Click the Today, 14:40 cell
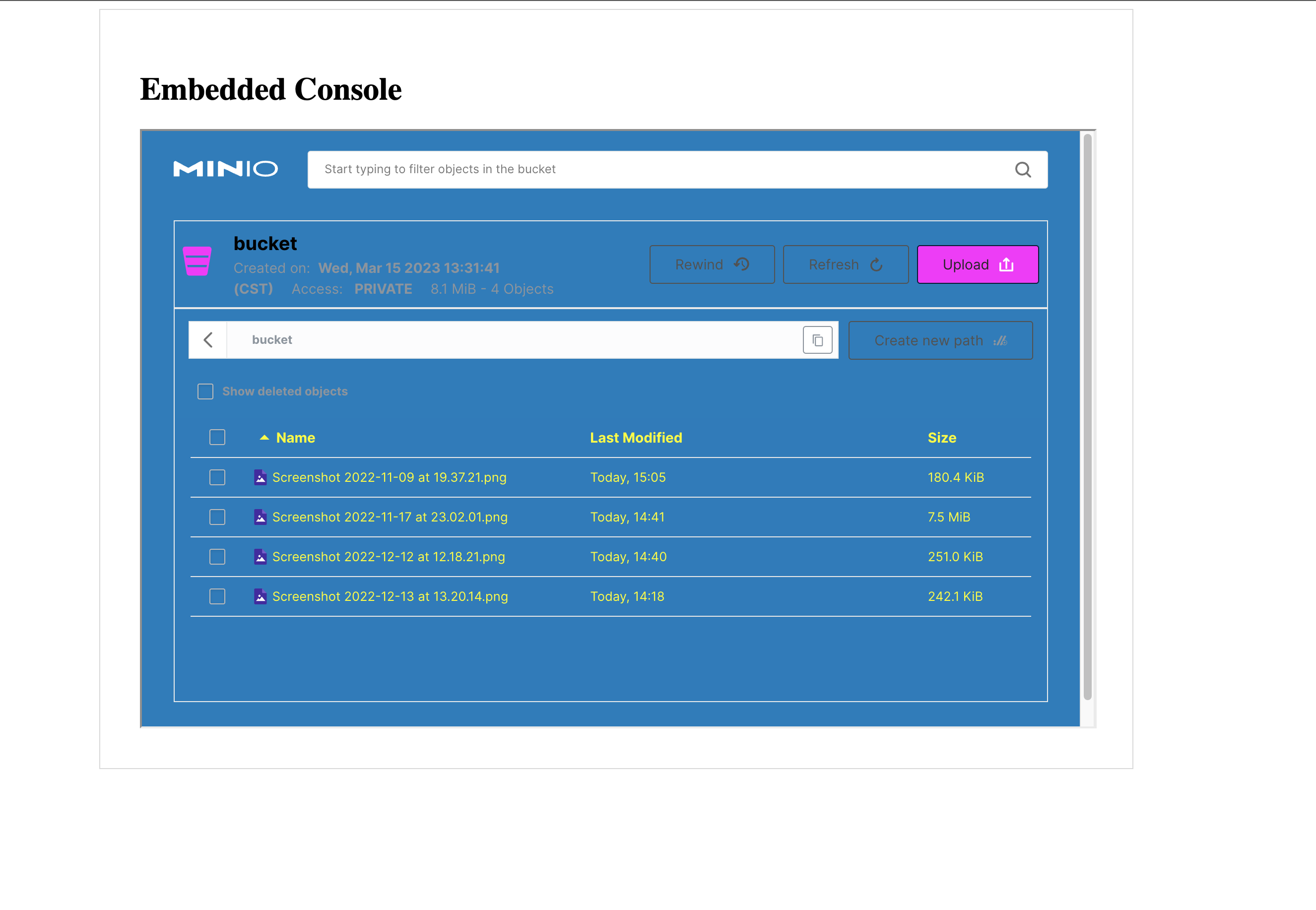Image resolution: width=1316 pixels, height=910 pixels. [x=628, y=557]
